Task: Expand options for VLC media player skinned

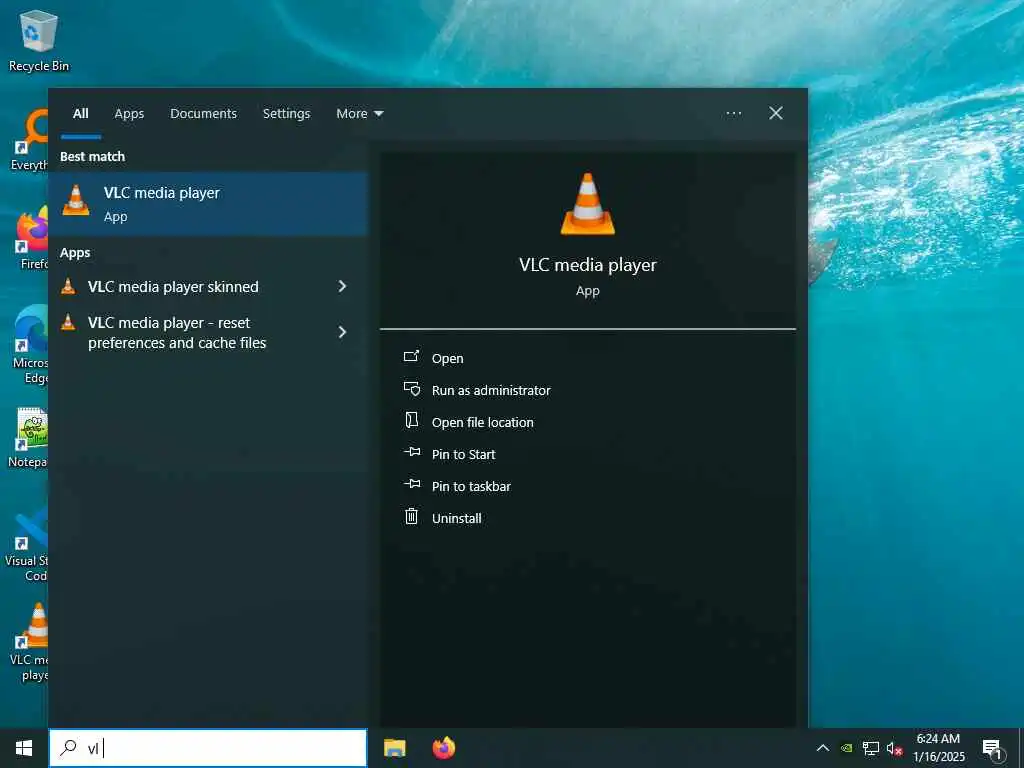Action: point(342,286)
